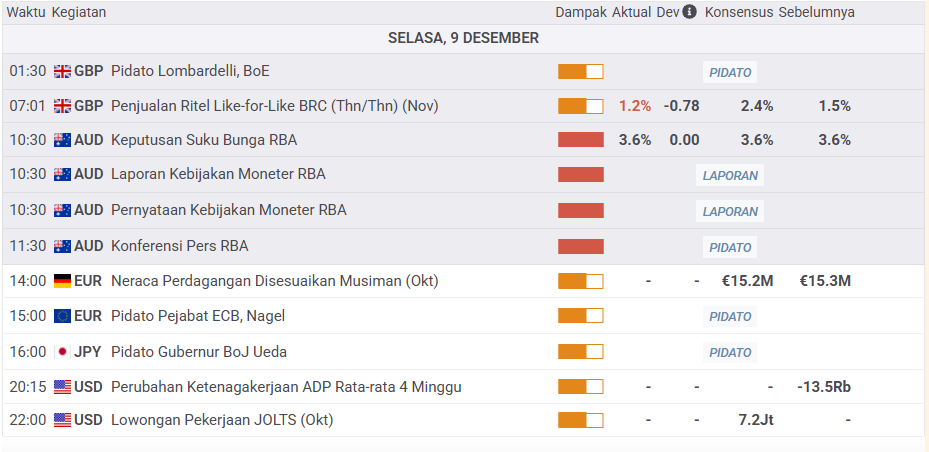Click the Sebelumnya column header

[817, 13]
